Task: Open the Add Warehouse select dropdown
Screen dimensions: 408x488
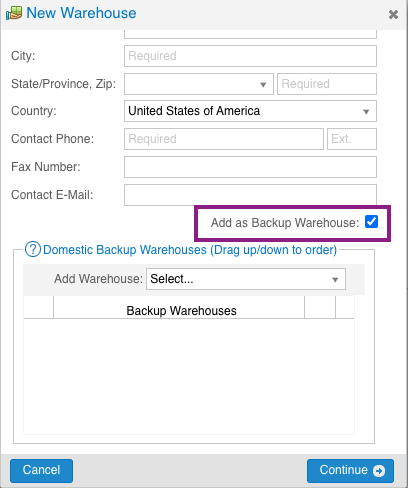Action: 246,279
